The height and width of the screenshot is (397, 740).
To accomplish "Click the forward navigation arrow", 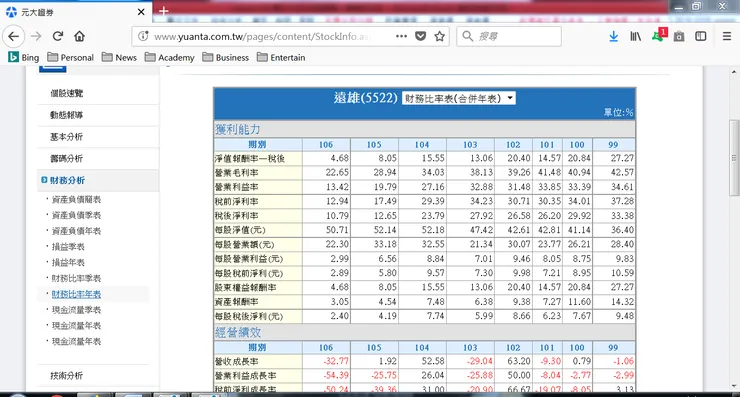I will click(x=36, y=36).
